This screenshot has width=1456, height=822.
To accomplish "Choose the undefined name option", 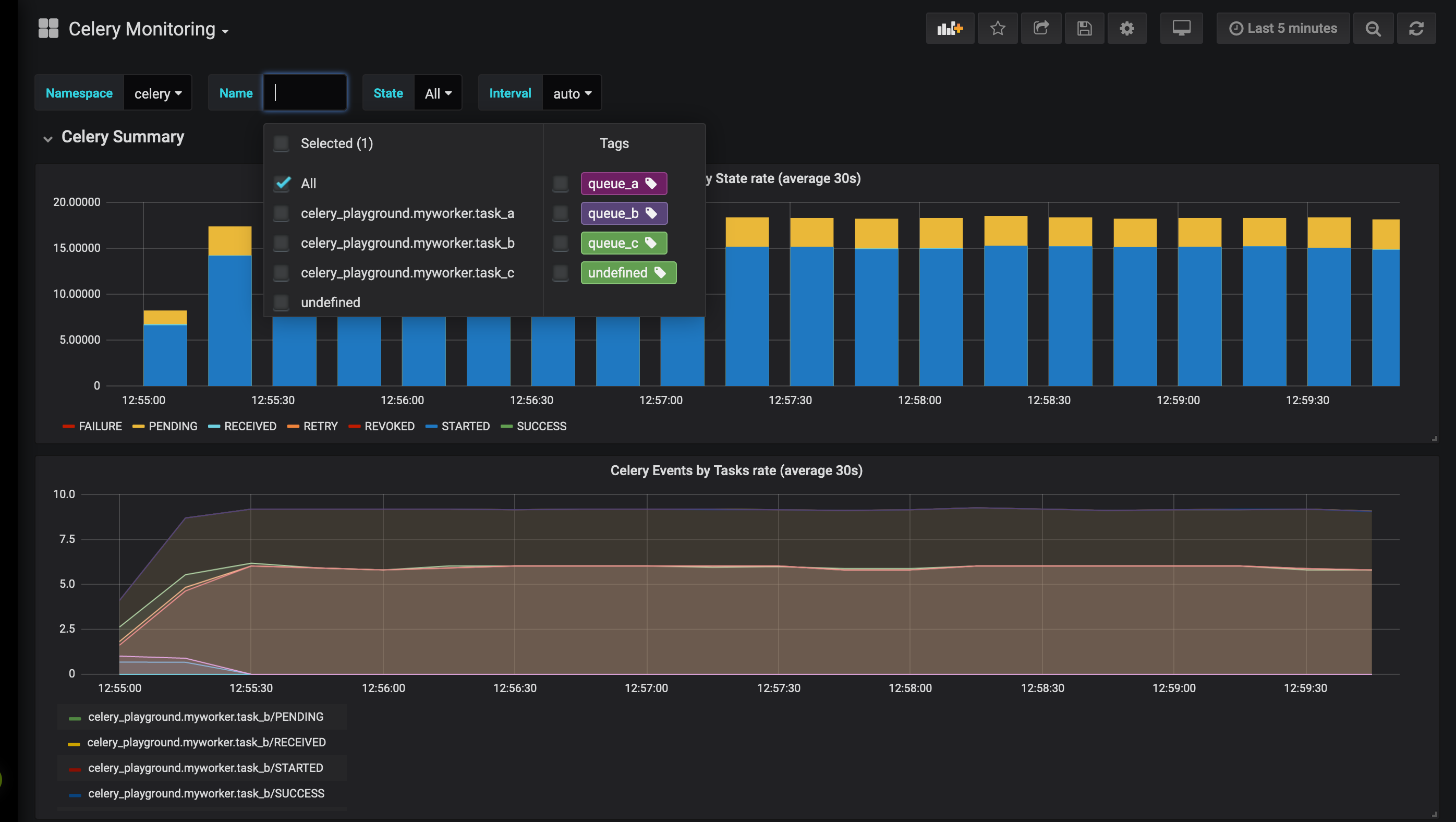I will [x=330, y=303].
